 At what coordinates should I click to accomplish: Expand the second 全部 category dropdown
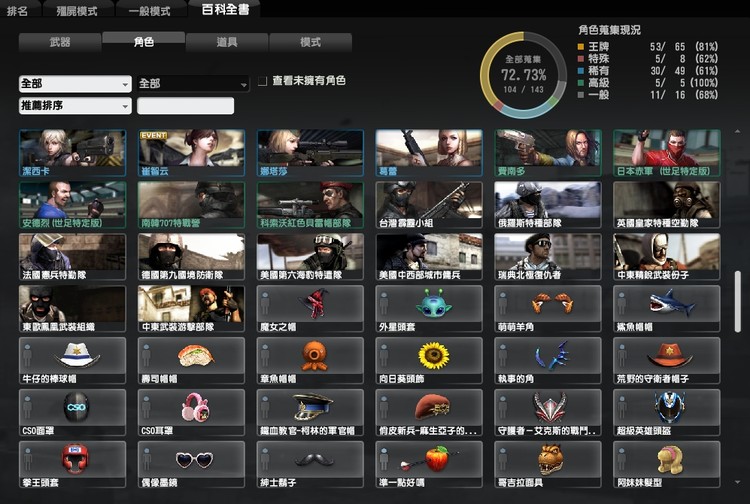tap(193, 84)
